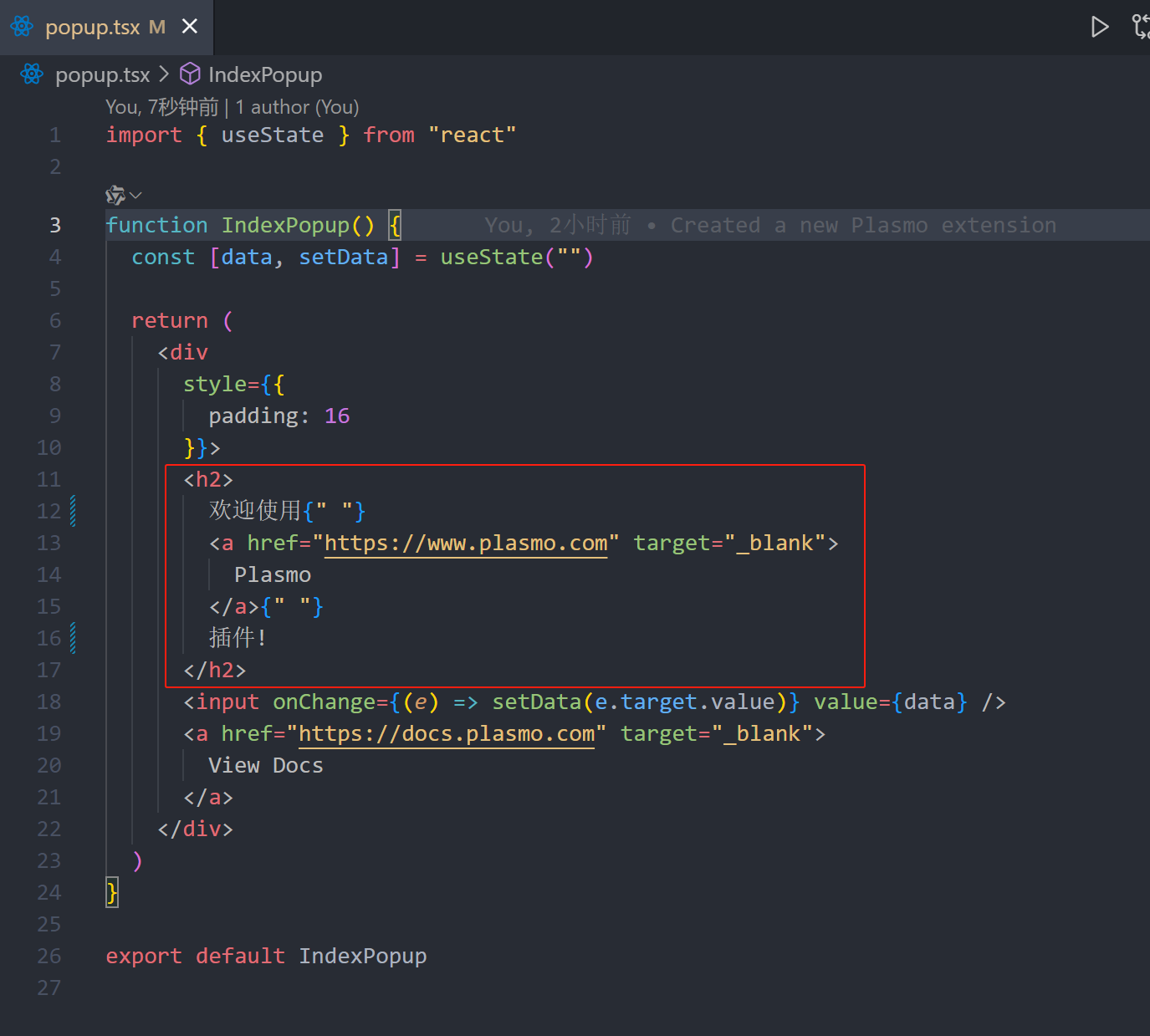This screenshot has width=1150, height=1036.
Task: Click the 'default' keyword on line 26
Action: point(240,956)
